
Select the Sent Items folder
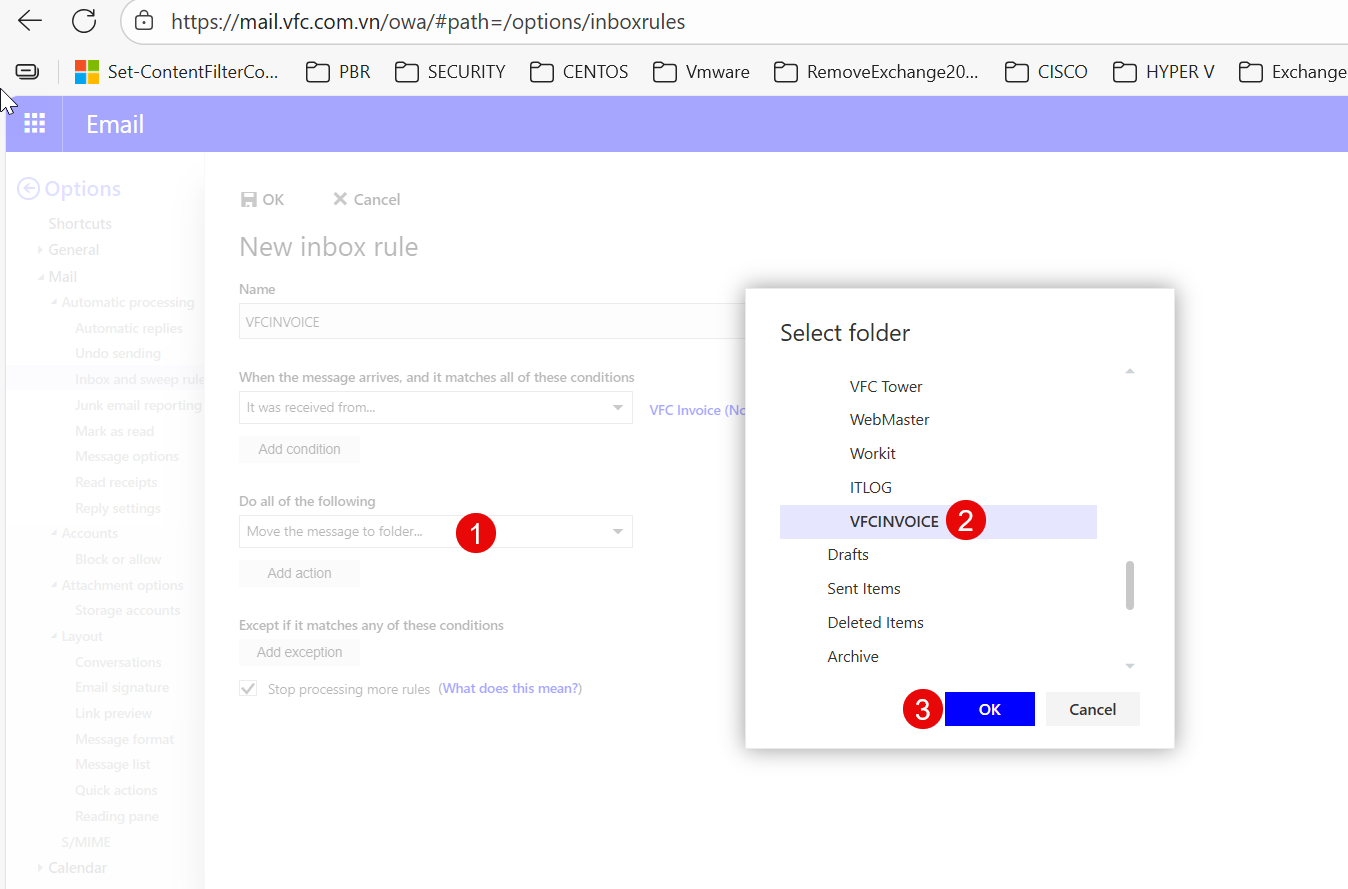tap(864, 589)
